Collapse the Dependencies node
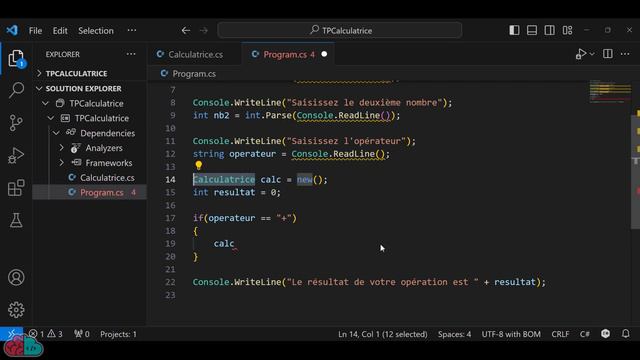Image resolution: width=640 pixels, height=360 pixels. 56,133
